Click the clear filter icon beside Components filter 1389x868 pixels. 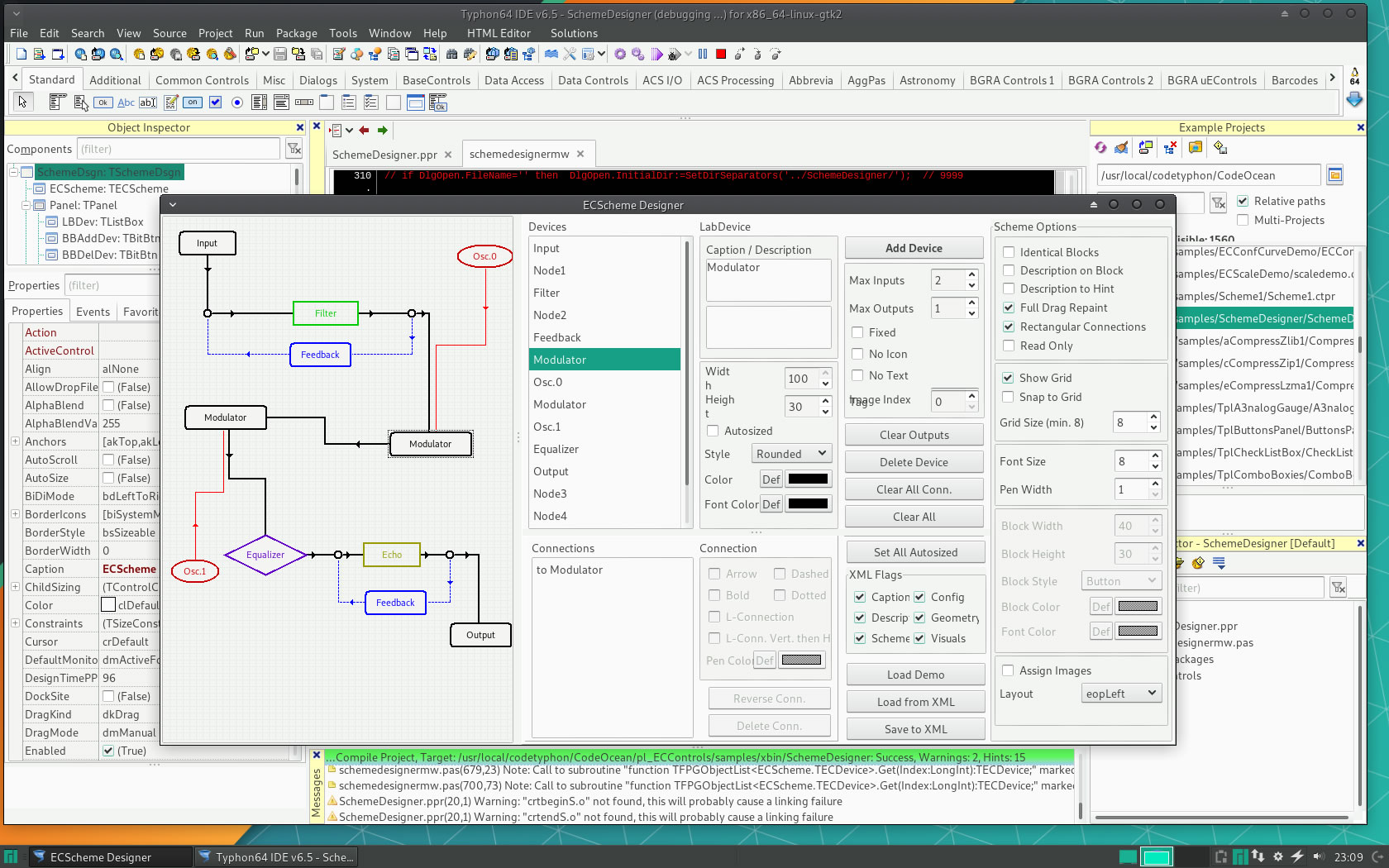tap(294, 149)
